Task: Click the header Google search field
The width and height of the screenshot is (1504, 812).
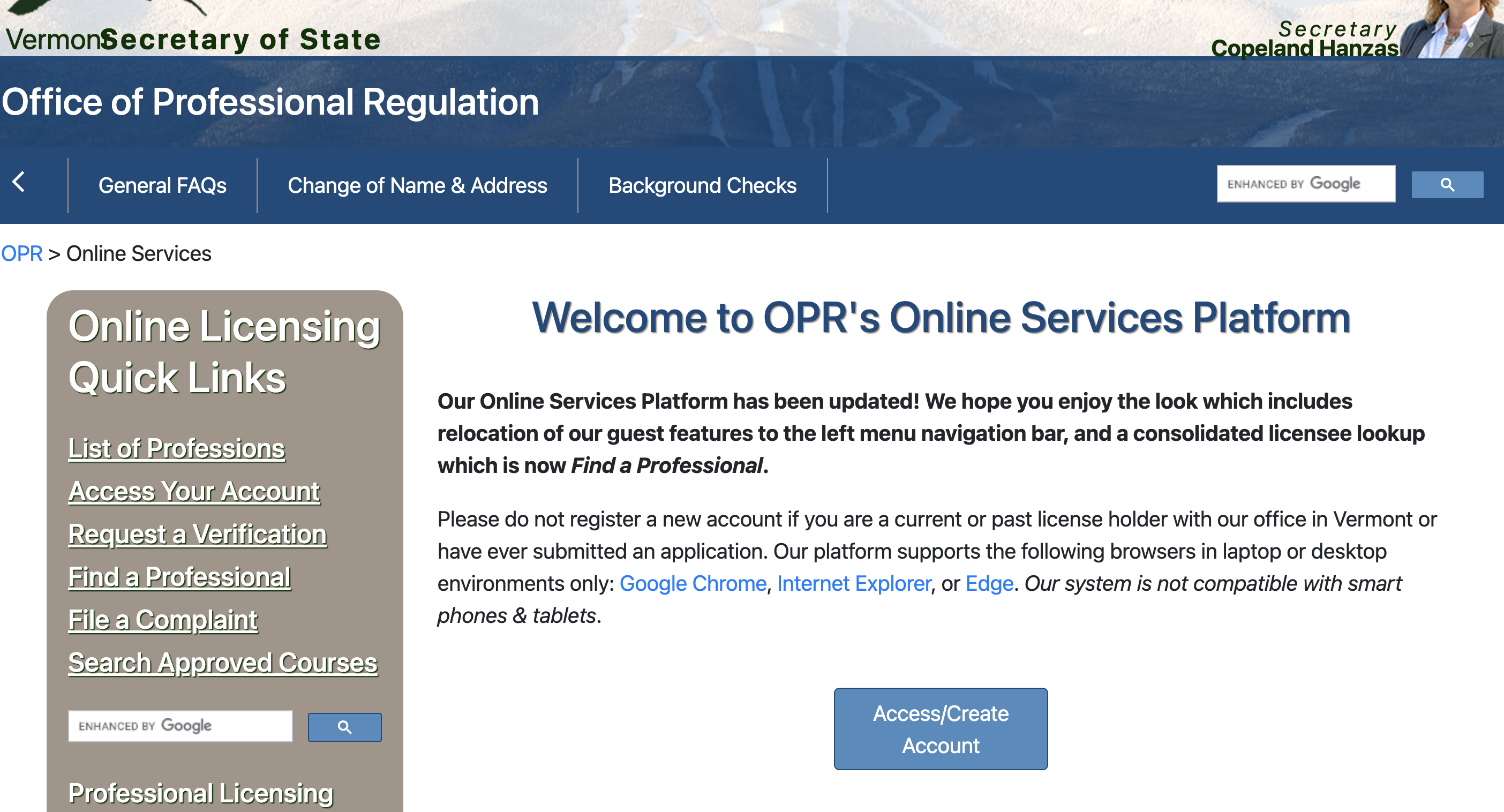Action: pyautogui.click(x=1305, y=184)
